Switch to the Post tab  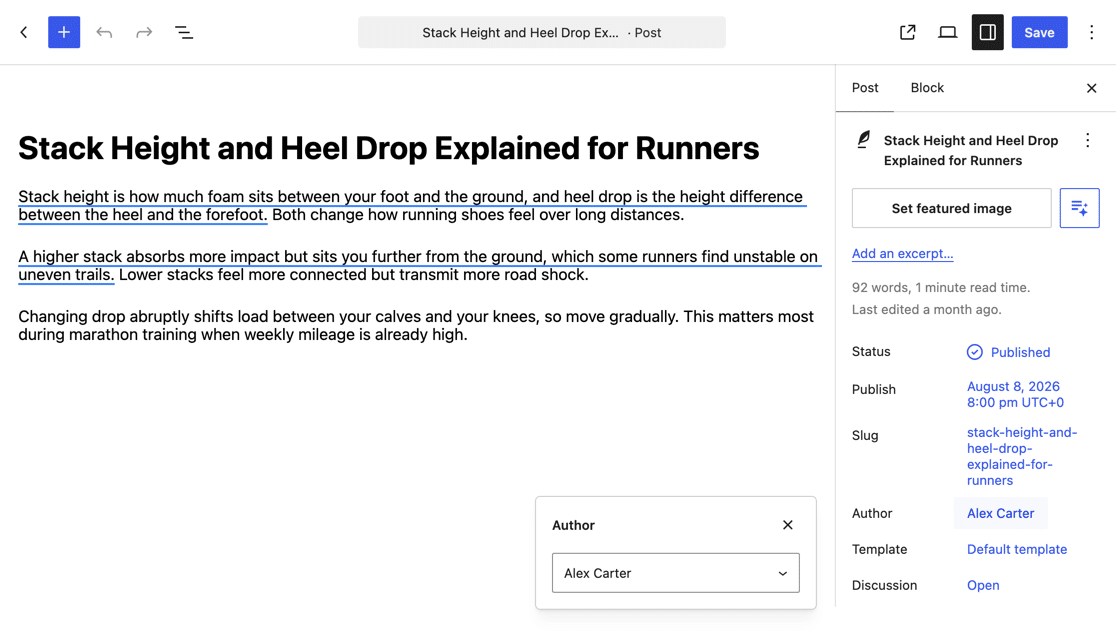tap(865, 88)
